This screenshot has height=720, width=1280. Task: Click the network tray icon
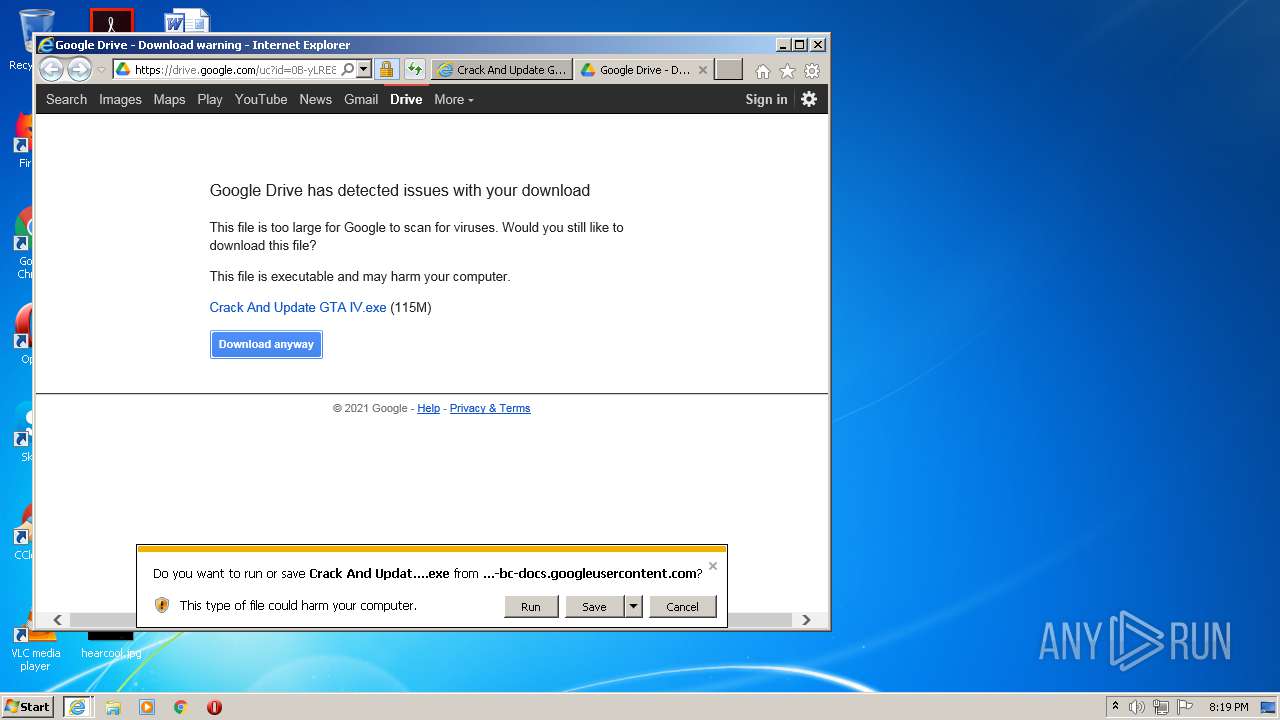pos(1161,707)
